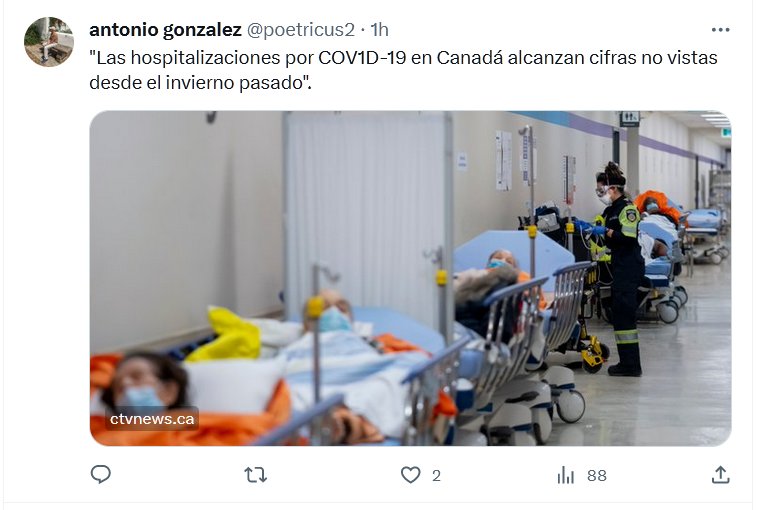Viewport: 758px width, 510px height.
Task: Click the share upload arrow icon
Action: click(720, 475)
